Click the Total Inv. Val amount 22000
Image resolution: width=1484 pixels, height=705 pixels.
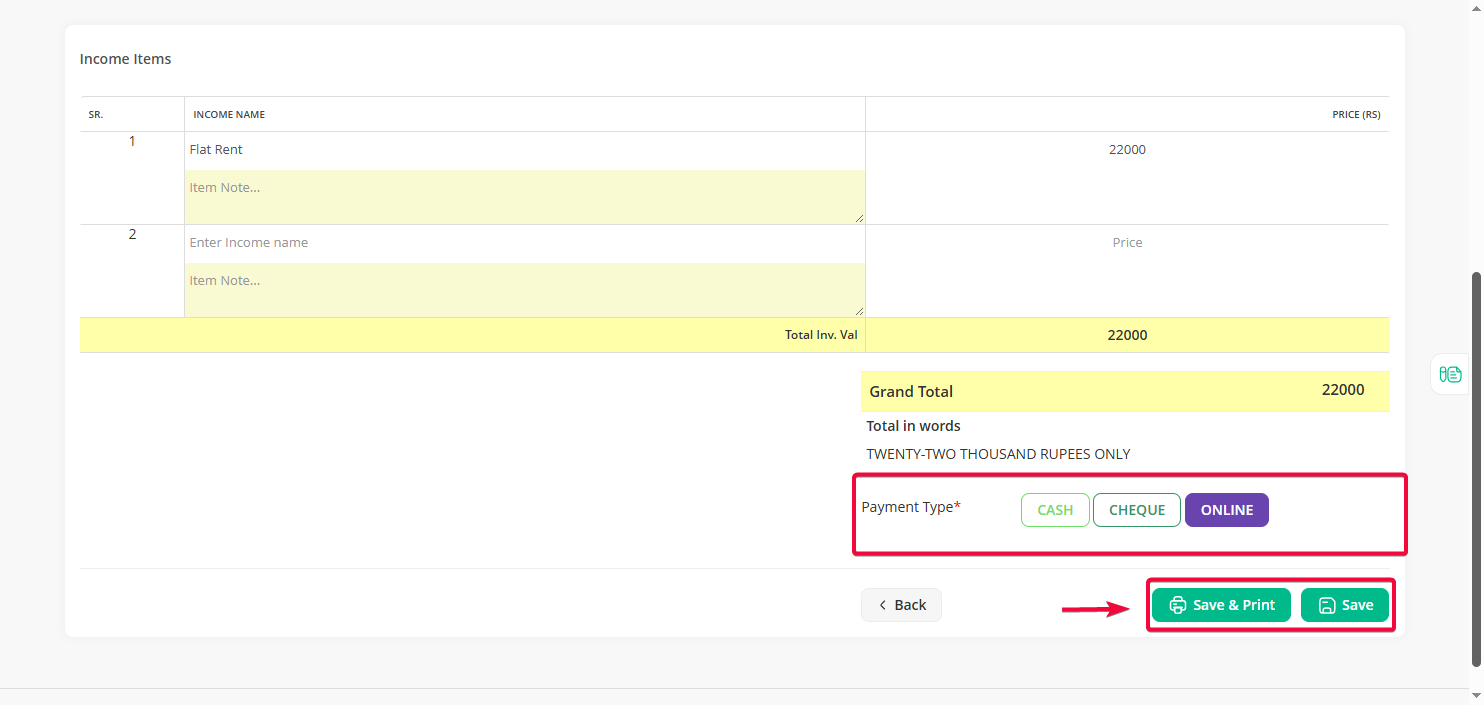(x=1127, y=335)
